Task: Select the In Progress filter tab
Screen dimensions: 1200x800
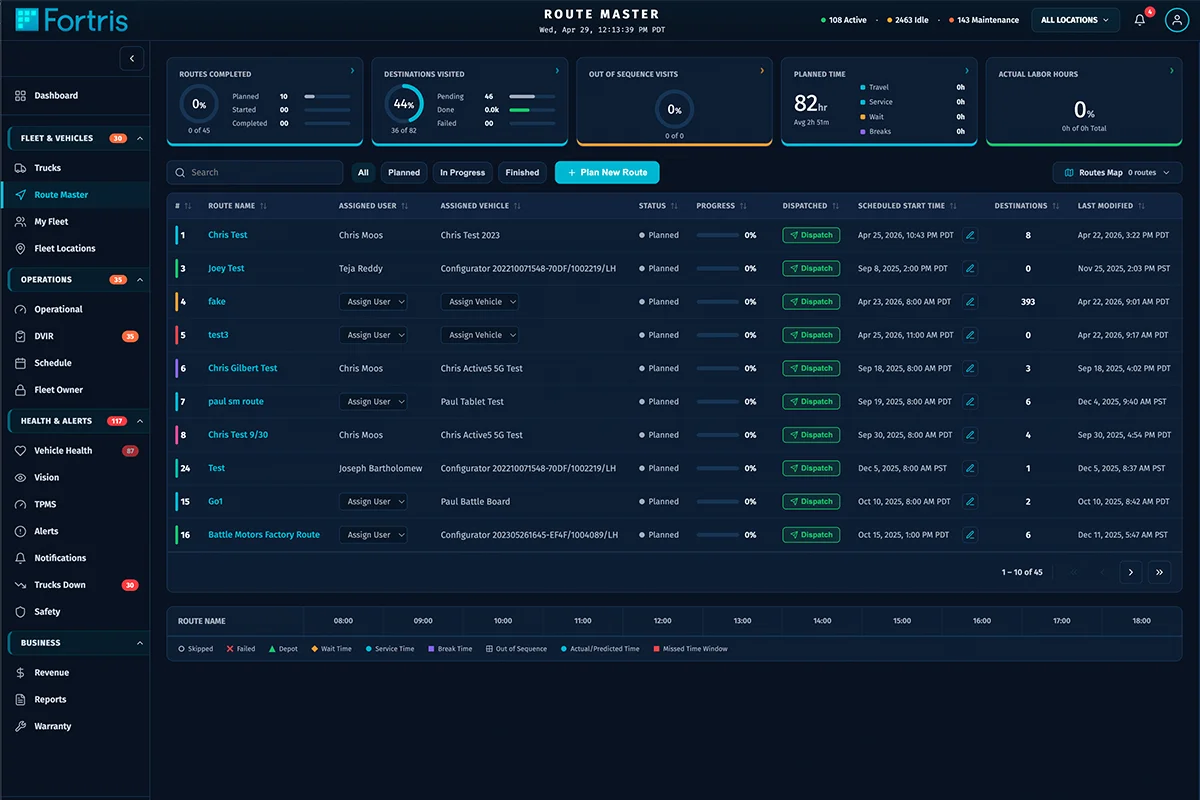Action: click(x=462, y=172)
